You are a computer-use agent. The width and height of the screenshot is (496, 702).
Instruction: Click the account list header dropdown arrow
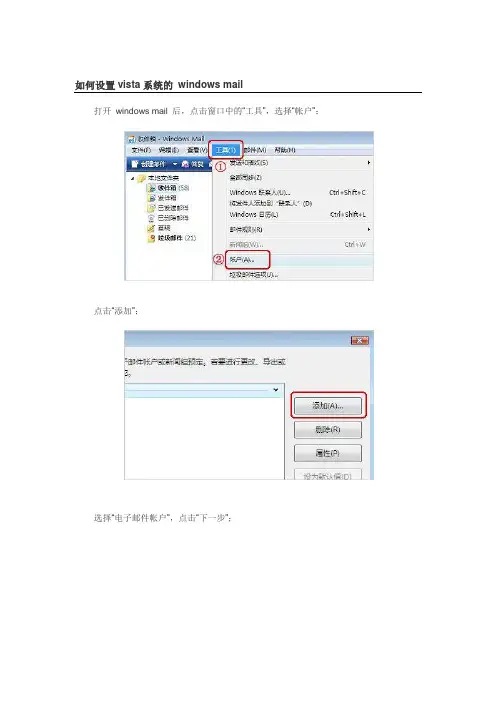pos(276,390)
